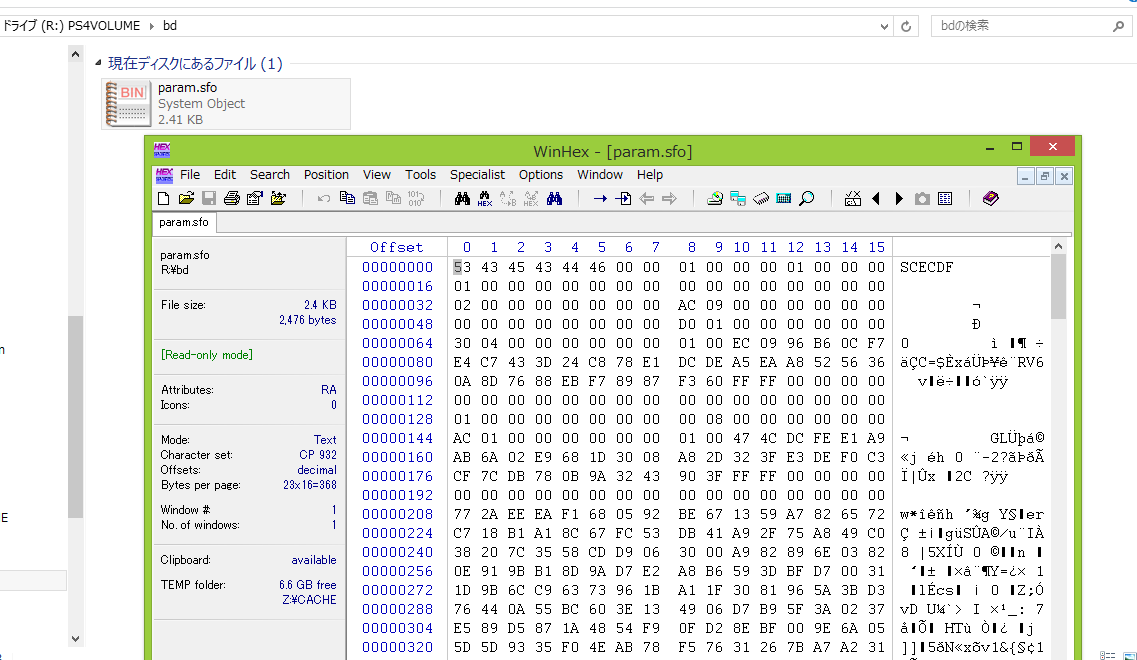Image resolution: width=1137 pixels, height=660 pixels.
Task: Click the blue Continue Search binoculars icon
Action: click(x=555, y=199)
